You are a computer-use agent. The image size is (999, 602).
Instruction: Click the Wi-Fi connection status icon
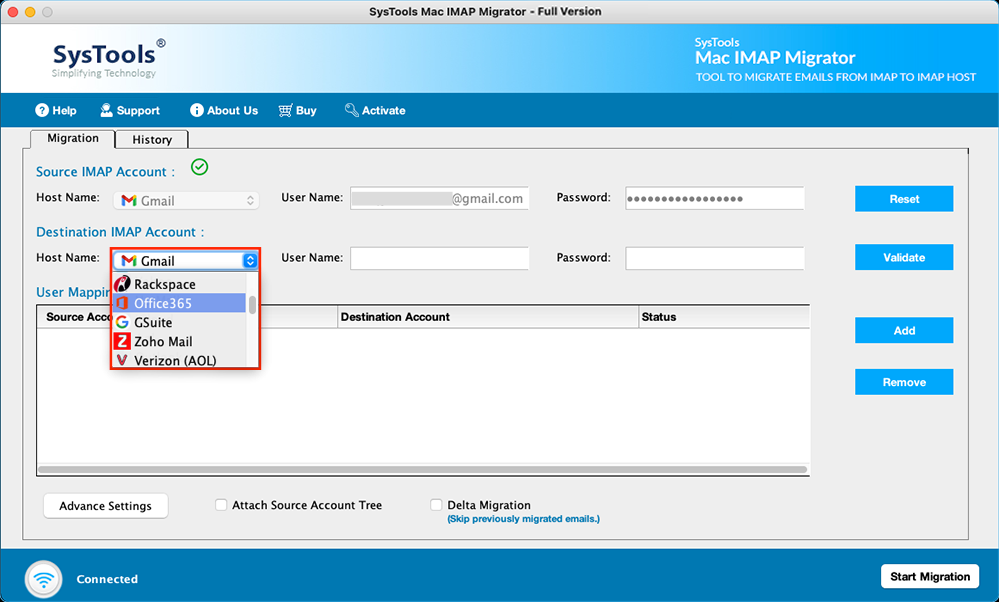(x=44, y=579)
